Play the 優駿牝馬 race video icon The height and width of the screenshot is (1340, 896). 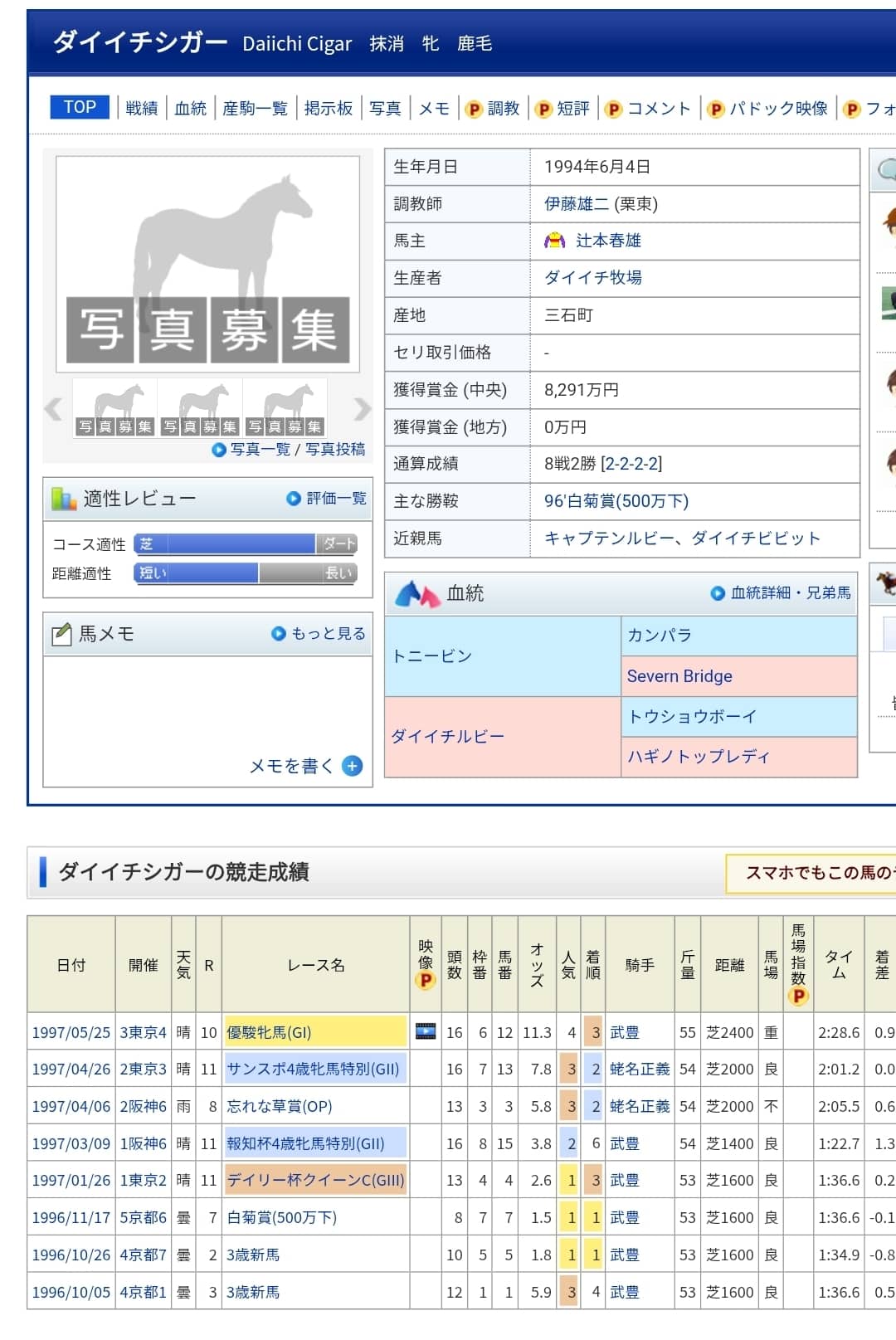[x=426, y=1032]
